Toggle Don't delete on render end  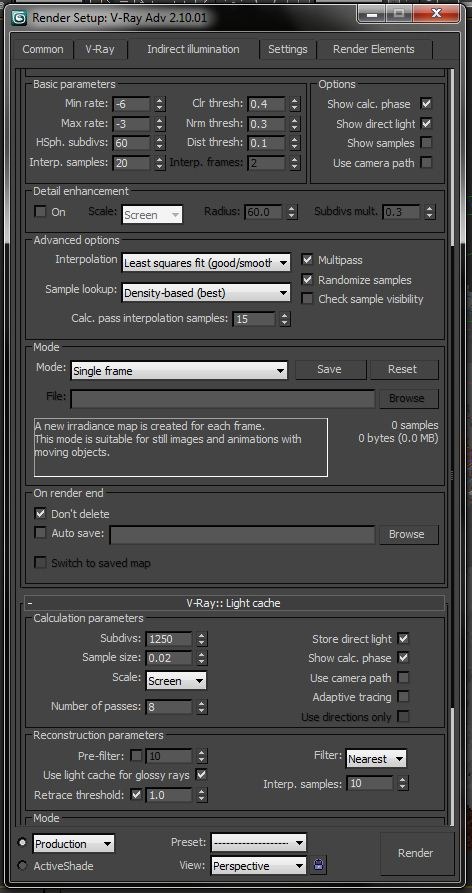[x=40, y=514]
